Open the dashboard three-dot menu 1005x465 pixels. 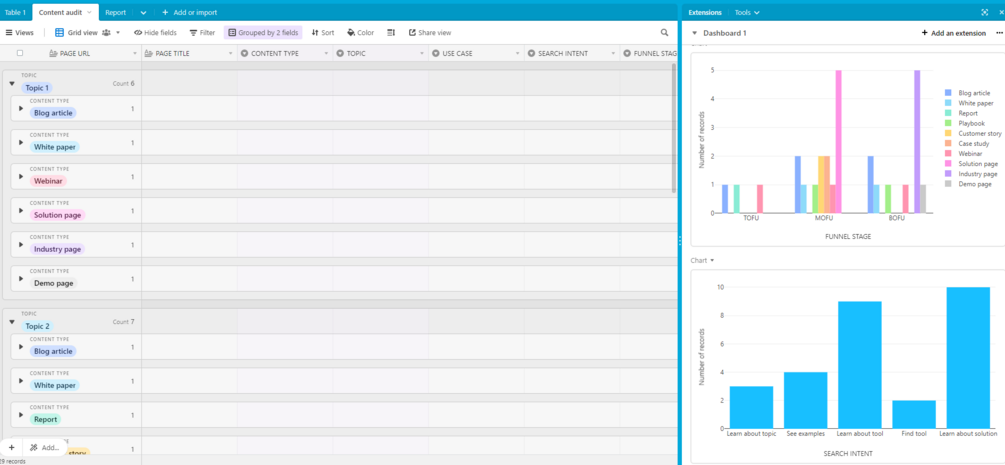[x=999, y=33]
